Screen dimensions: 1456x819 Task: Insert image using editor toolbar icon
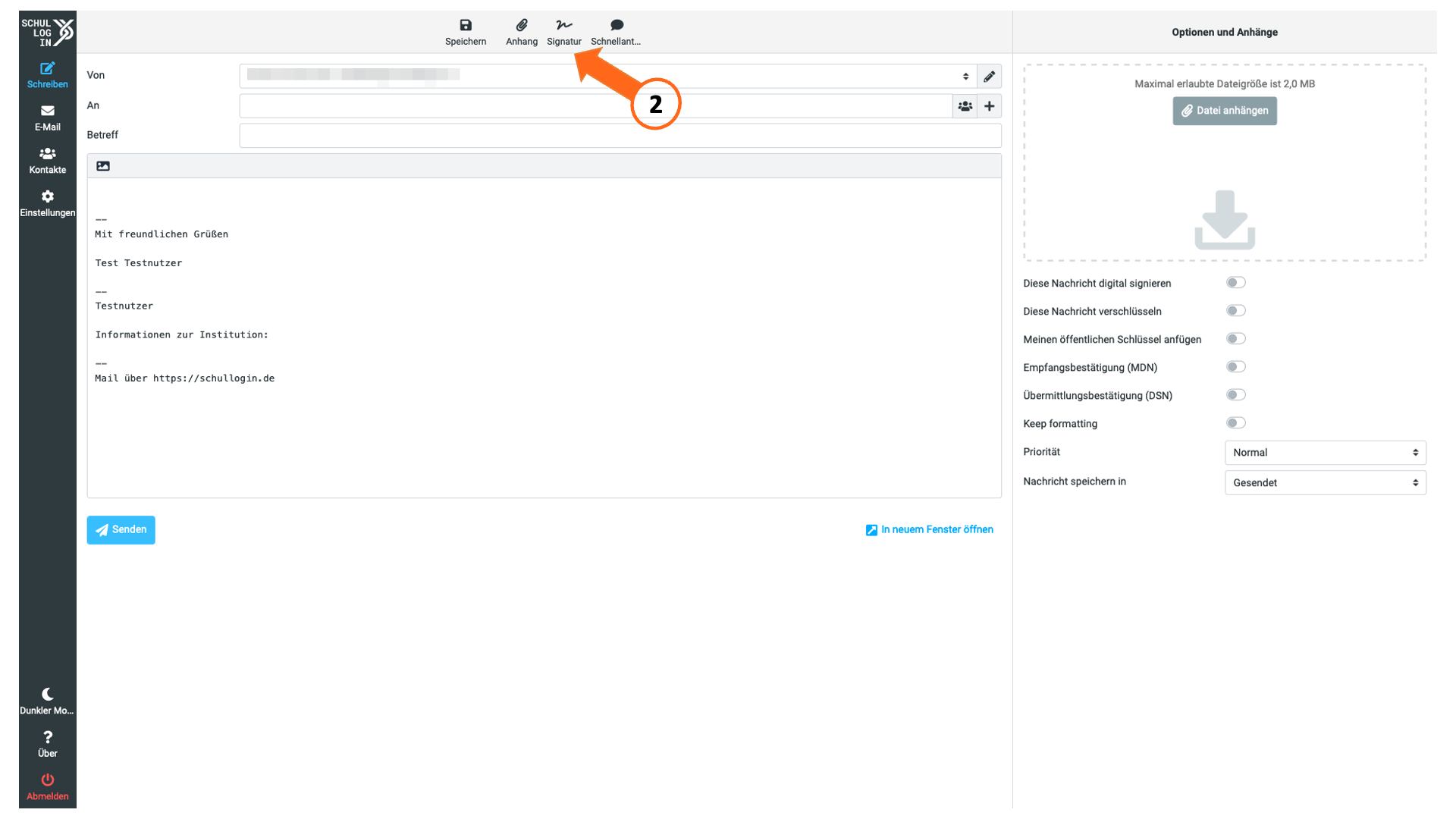[103, 166]
